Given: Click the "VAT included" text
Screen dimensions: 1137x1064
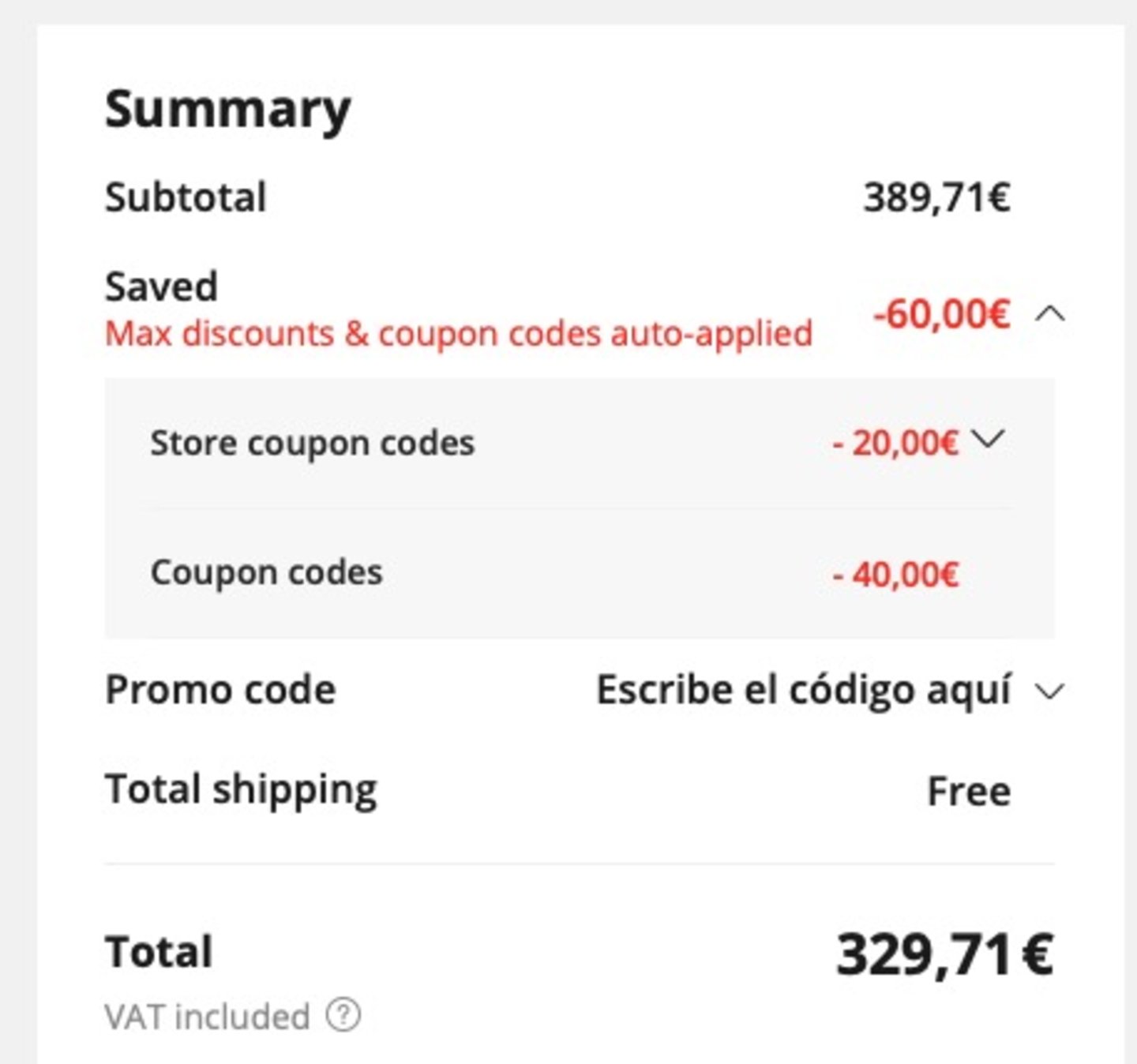Looking at the screenshot, I should 207,1017.
